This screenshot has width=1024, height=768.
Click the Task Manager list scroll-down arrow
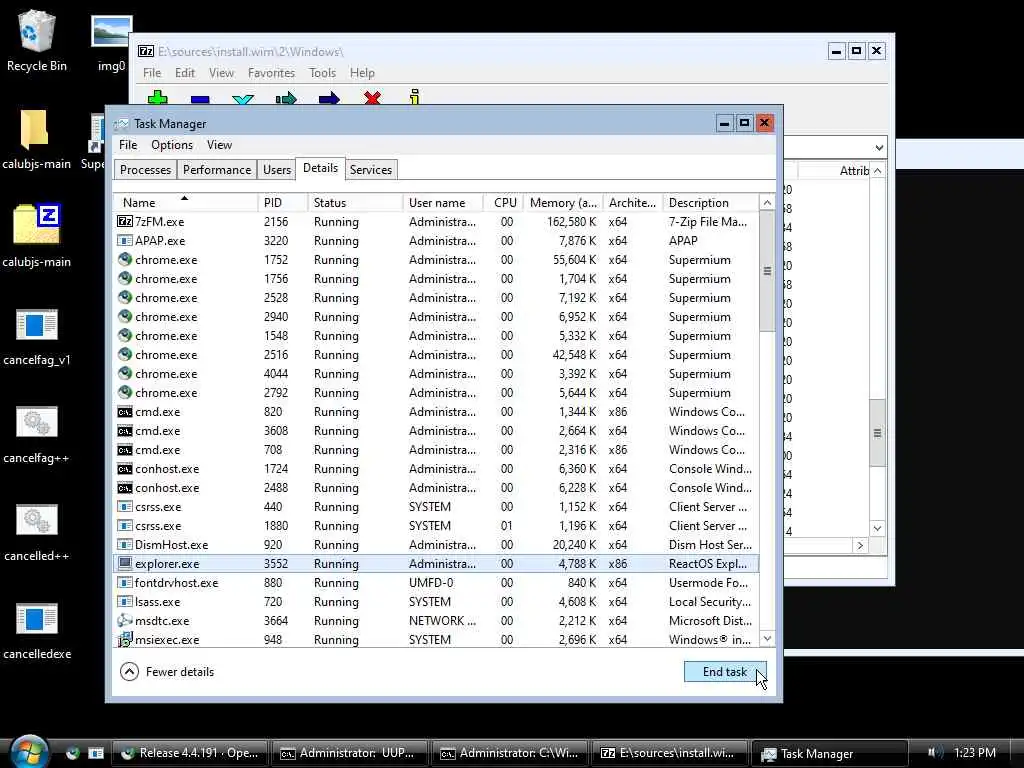pos(767,639)
